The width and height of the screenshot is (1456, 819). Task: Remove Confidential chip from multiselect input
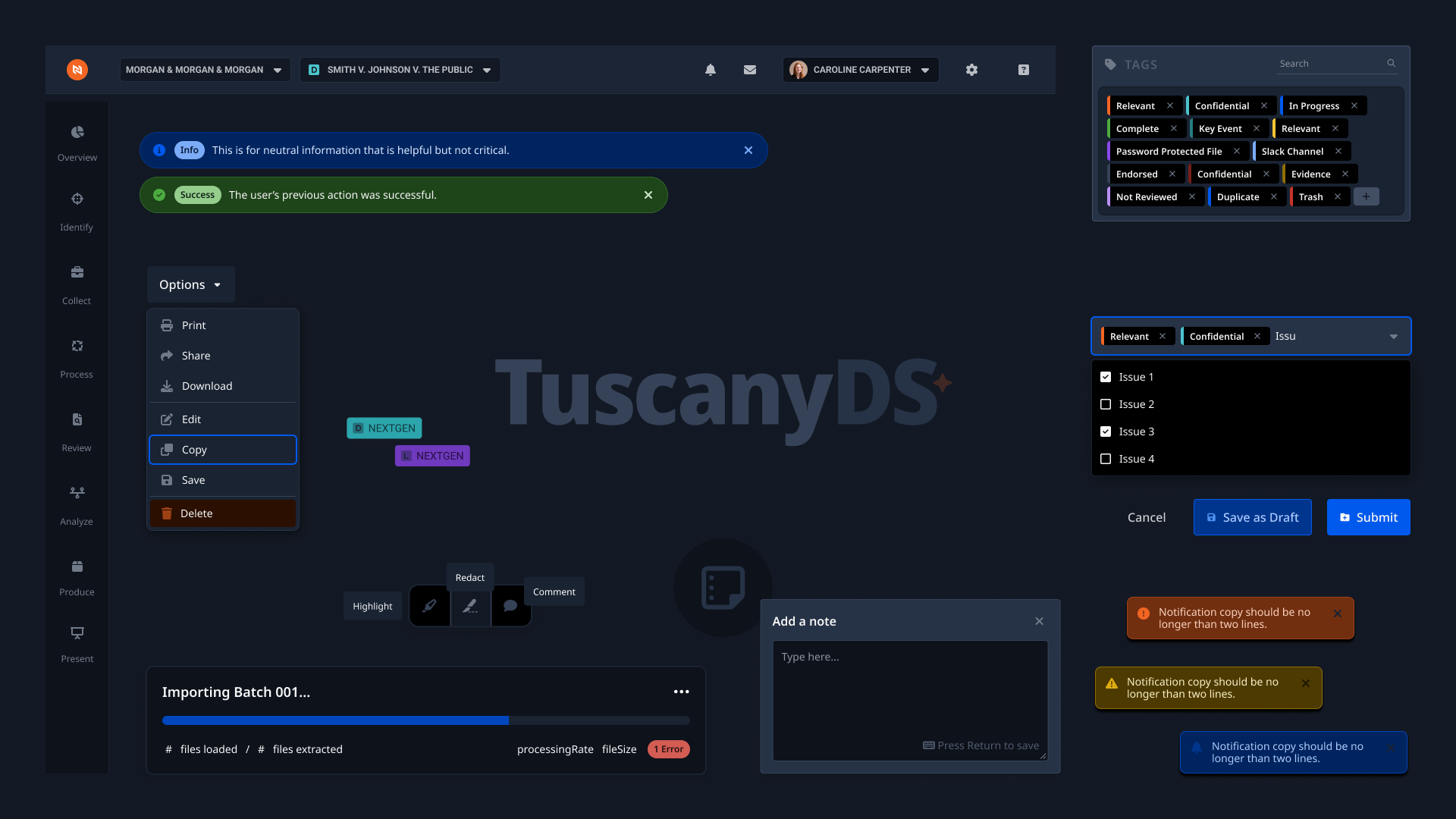(x=1257, y=336)
